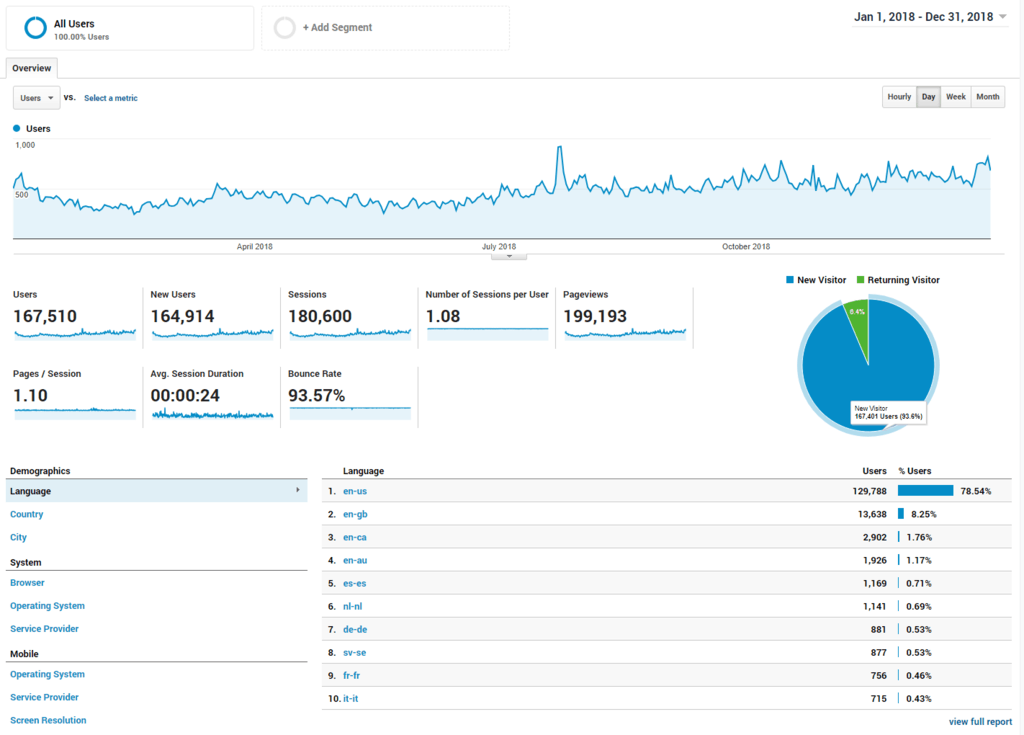
Task: Open the en-us language link
Action: (355, 491)
